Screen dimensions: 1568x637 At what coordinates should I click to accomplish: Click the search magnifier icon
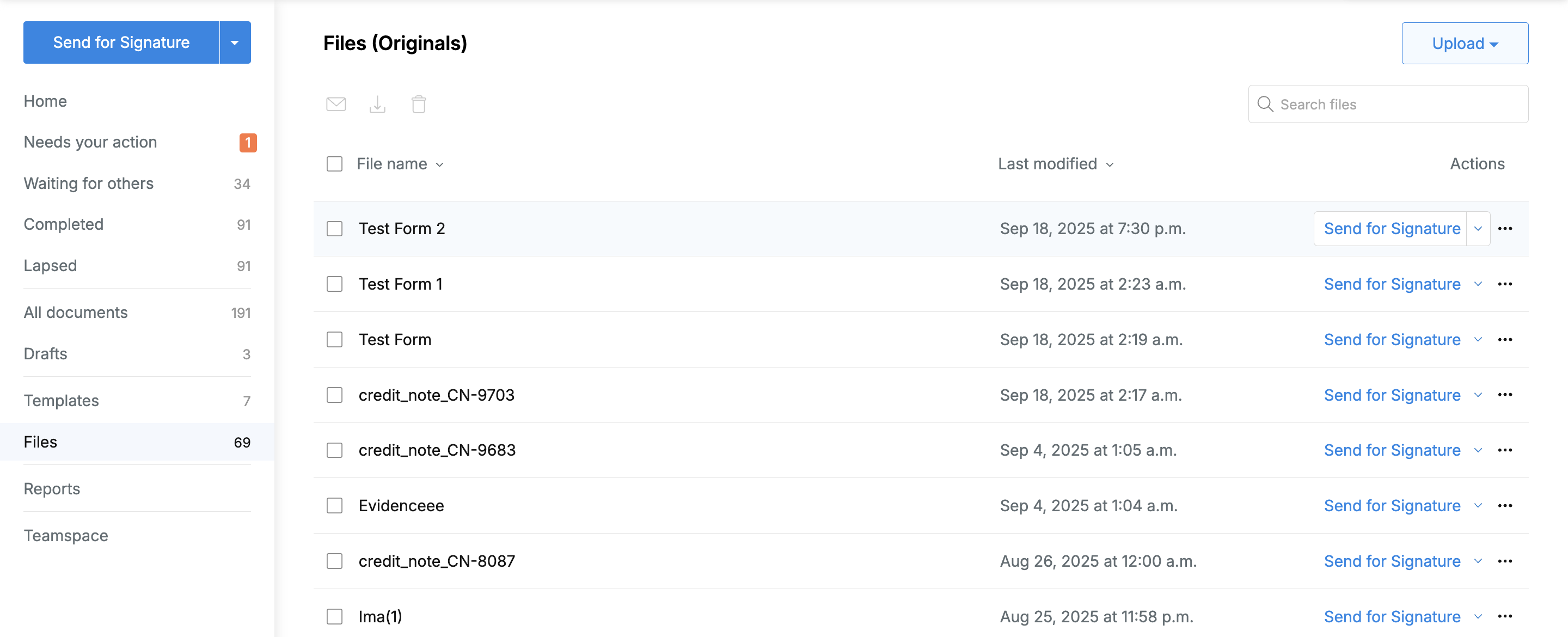(1265, 104)
